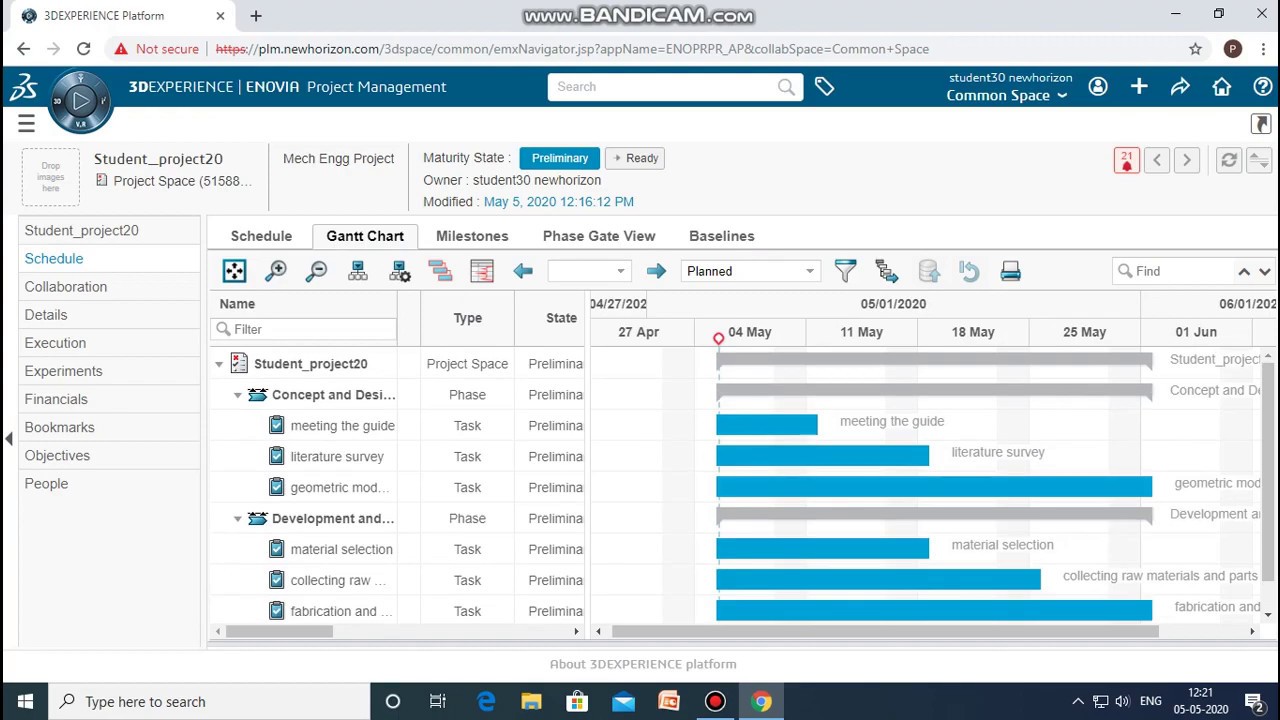Click the dependency cascade icon
The image size is (1280, 720).
(x=887, y=271)
